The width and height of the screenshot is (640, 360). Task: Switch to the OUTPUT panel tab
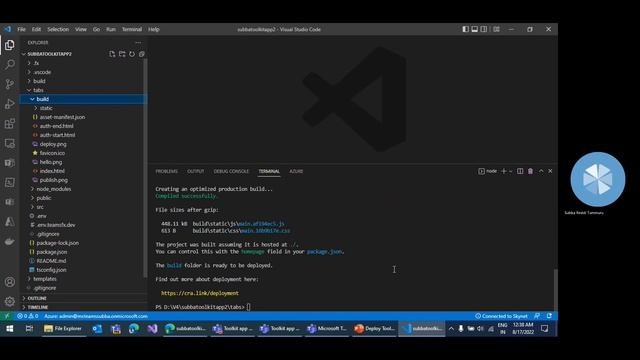tap(196, 171)
